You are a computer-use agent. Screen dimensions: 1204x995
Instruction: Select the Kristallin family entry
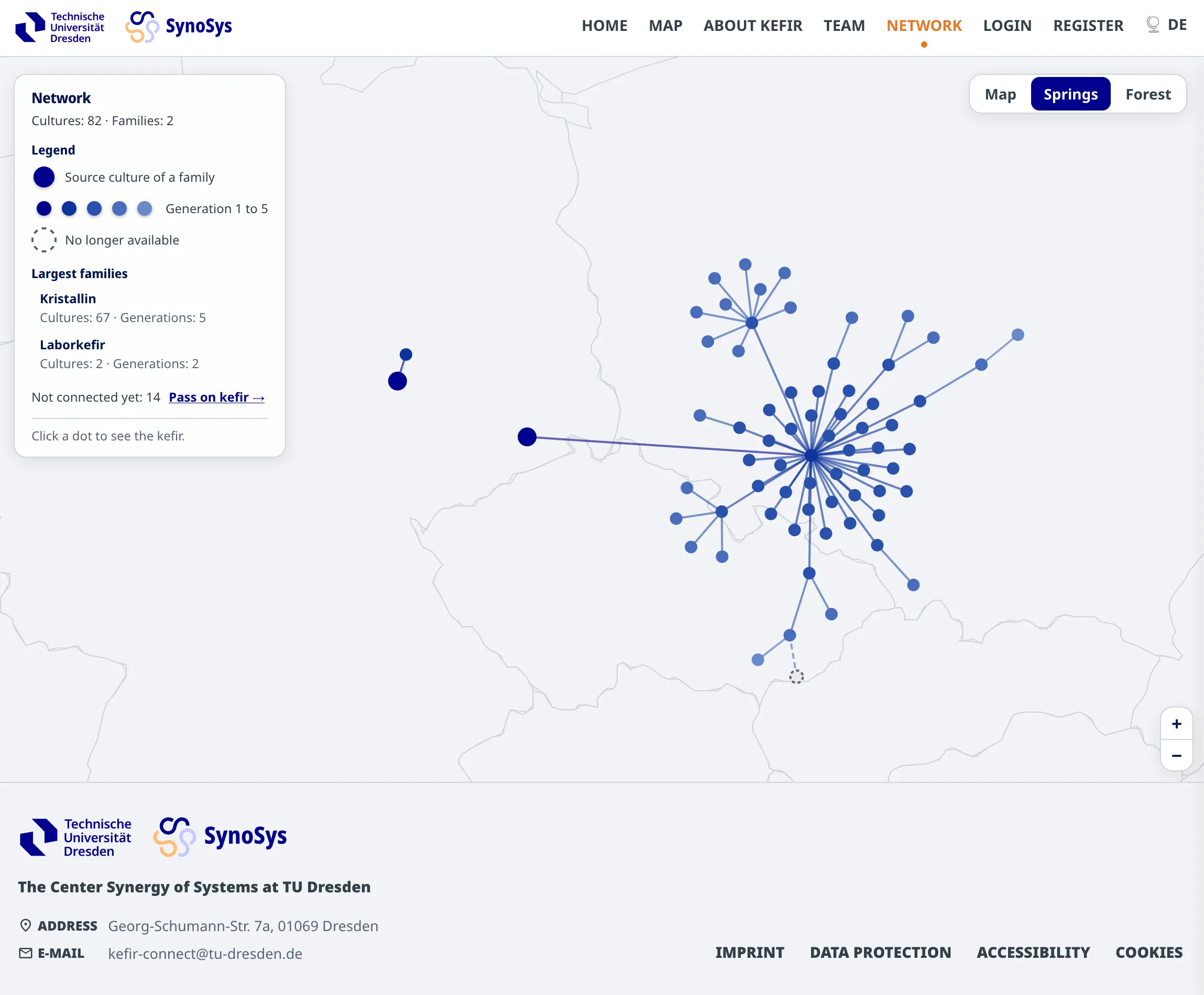pos(150,308)
